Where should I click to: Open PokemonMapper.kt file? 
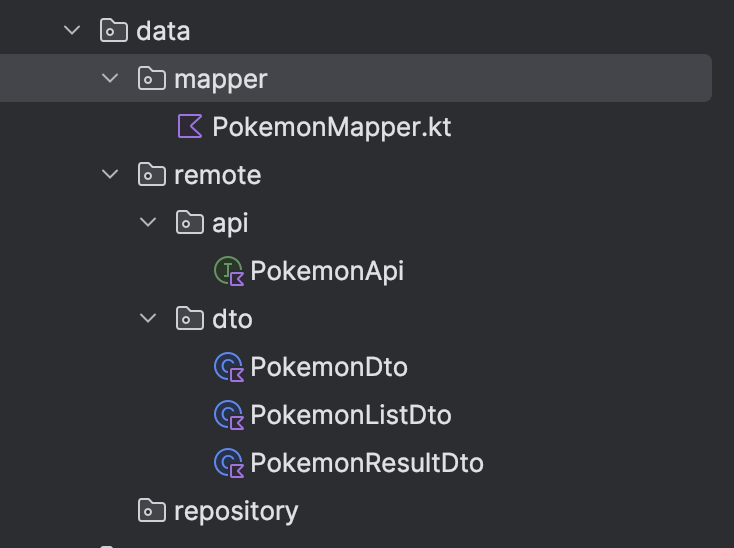tap(331, 127)
